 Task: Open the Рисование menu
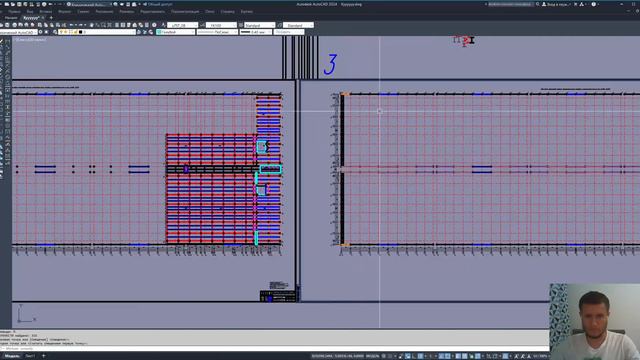[104, 11]
